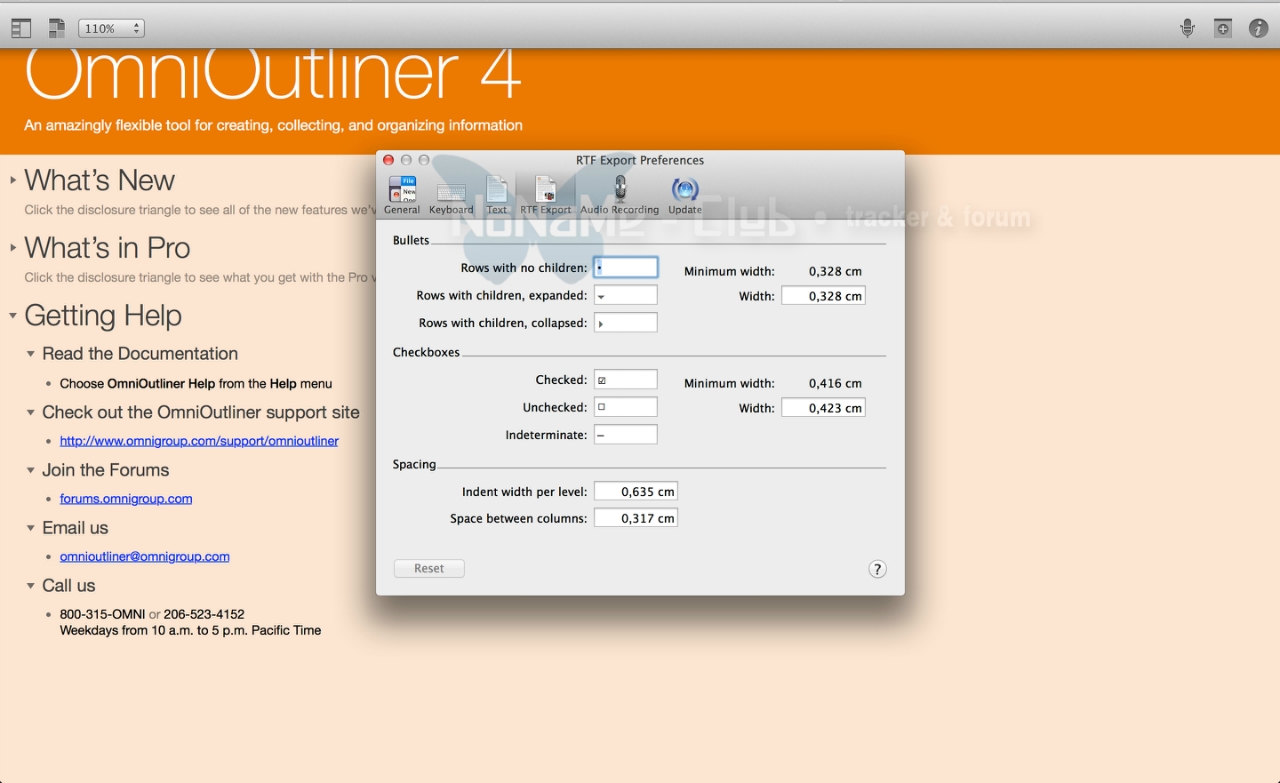Open the forums.omnigroup.com link

click(x=126, y=499)
